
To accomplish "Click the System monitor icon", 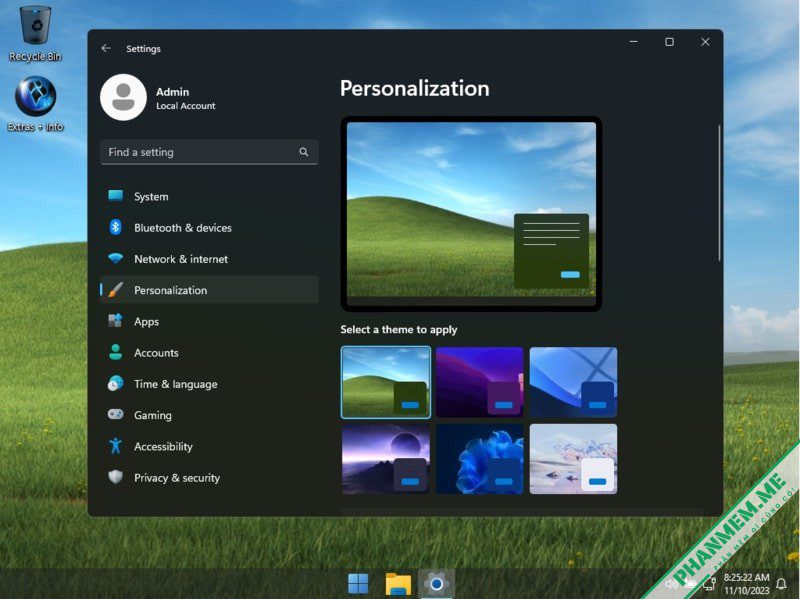I will (x=116, y=196).
